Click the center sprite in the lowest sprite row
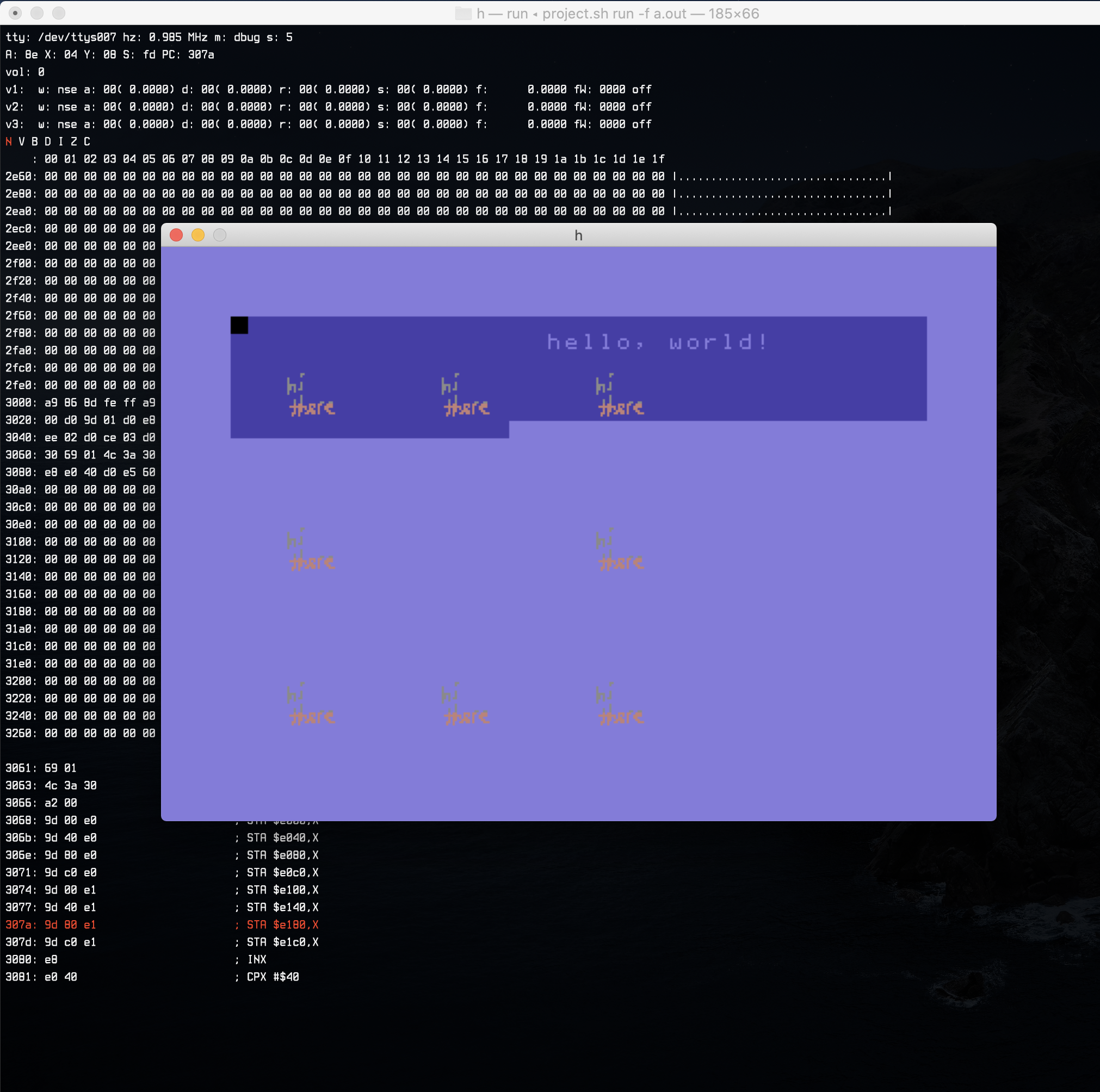Image resolution: width=1100 pixels, height=1092 pixels. coord(465,705)
